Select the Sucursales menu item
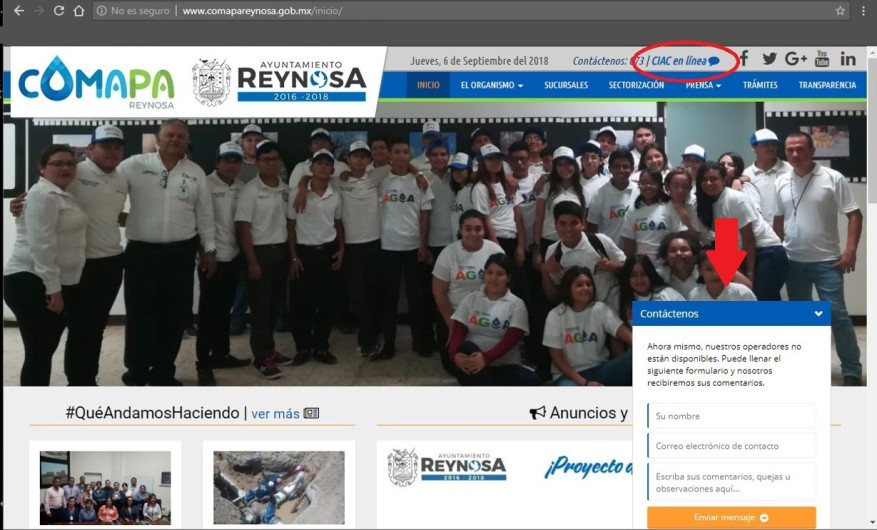Screen dimensions: 877x530 566,86
